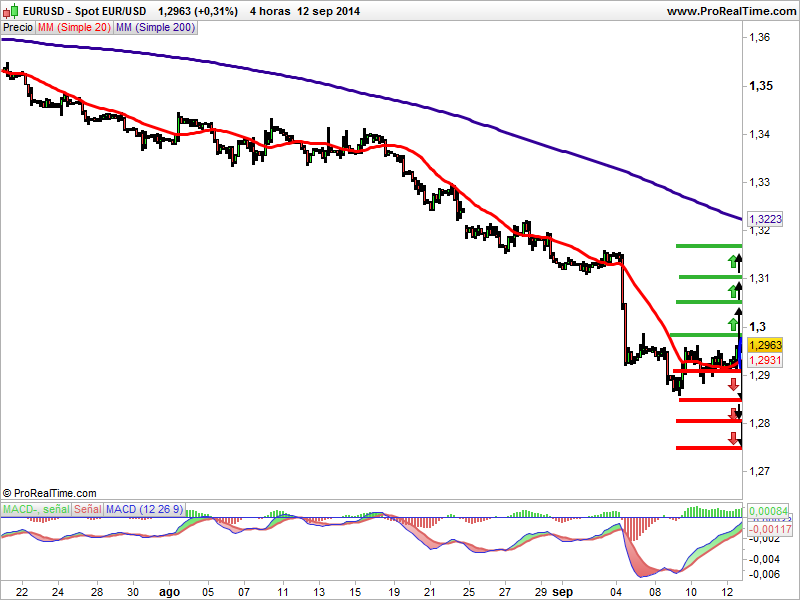Open the www.ProRealTime.com link
The image size is (800, 600).
[x=733, y=11]
